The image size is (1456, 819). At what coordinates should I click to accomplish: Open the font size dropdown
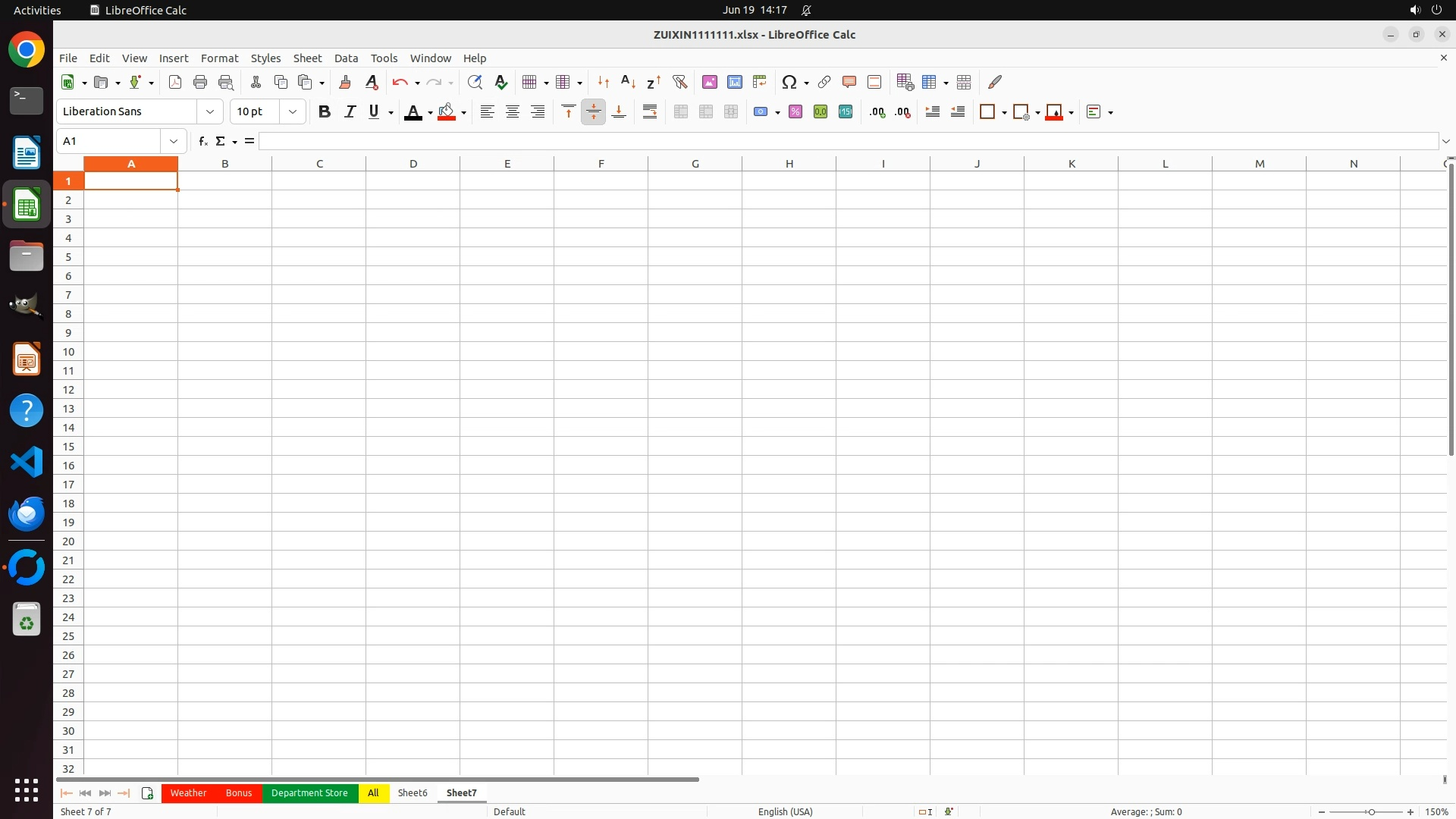[293, 111]
